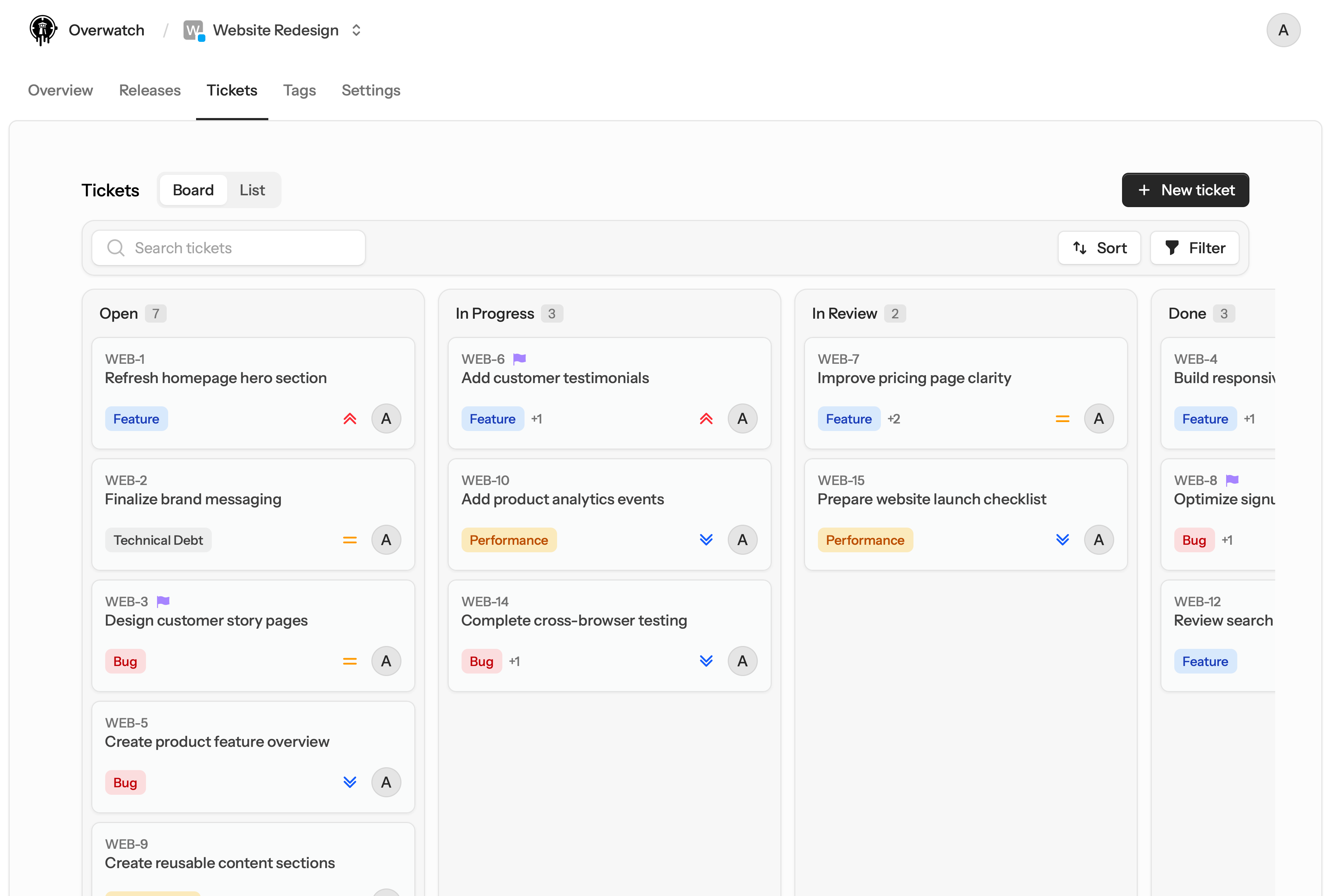Click the Overwatch logo icon
This screenshot has height=896, width=1331.
click(43, 30)
